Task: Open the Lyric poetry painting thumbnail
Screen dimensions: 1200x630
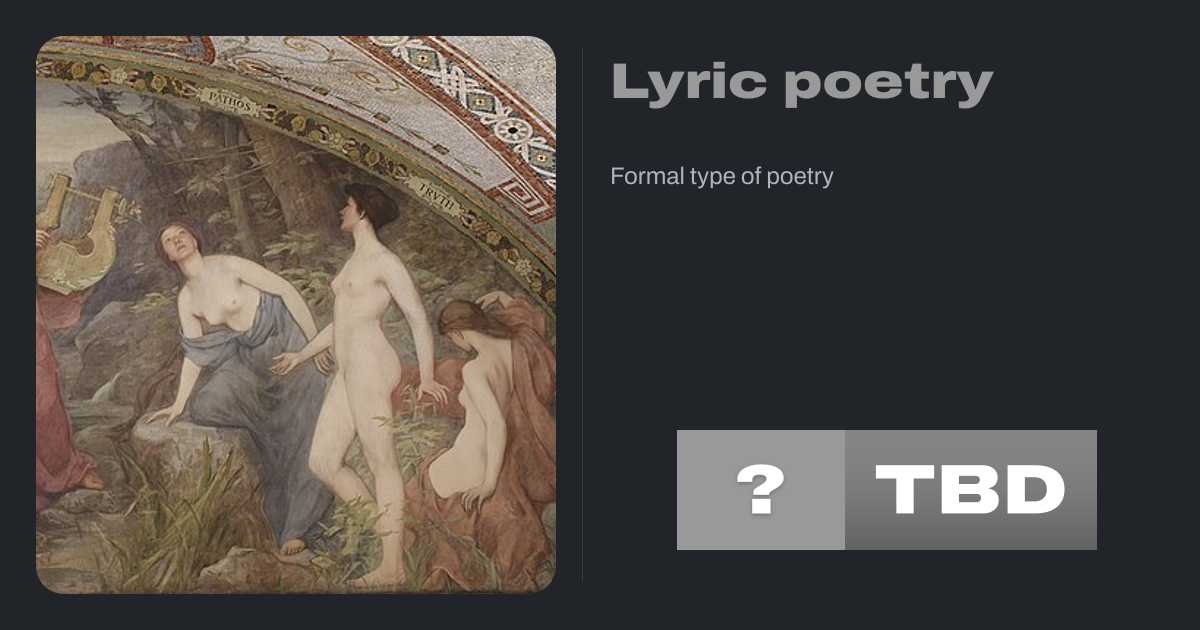Action: click(296, 315)
